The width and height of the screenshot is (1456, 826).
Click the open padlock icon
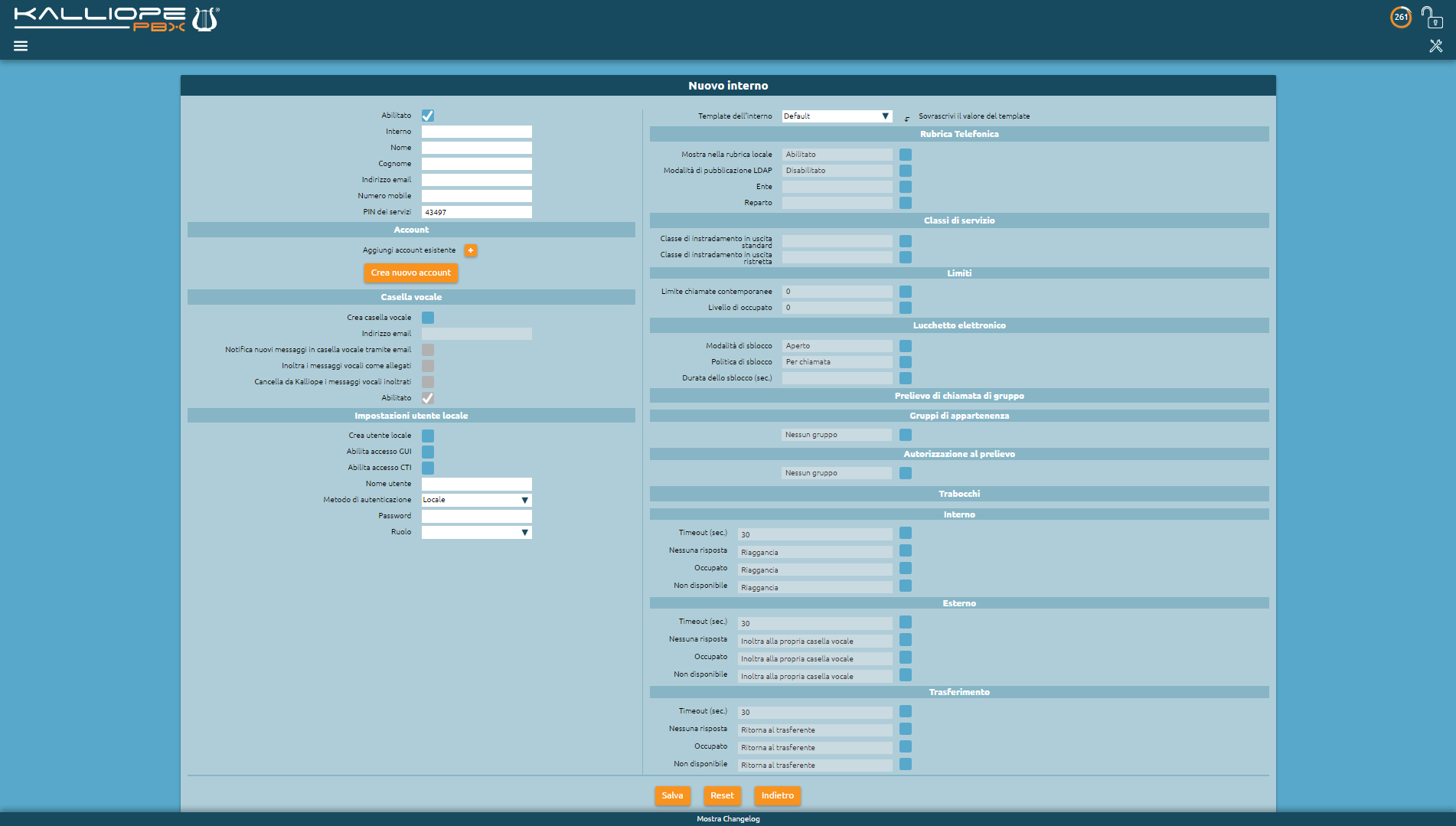(x=1431, y=17)
